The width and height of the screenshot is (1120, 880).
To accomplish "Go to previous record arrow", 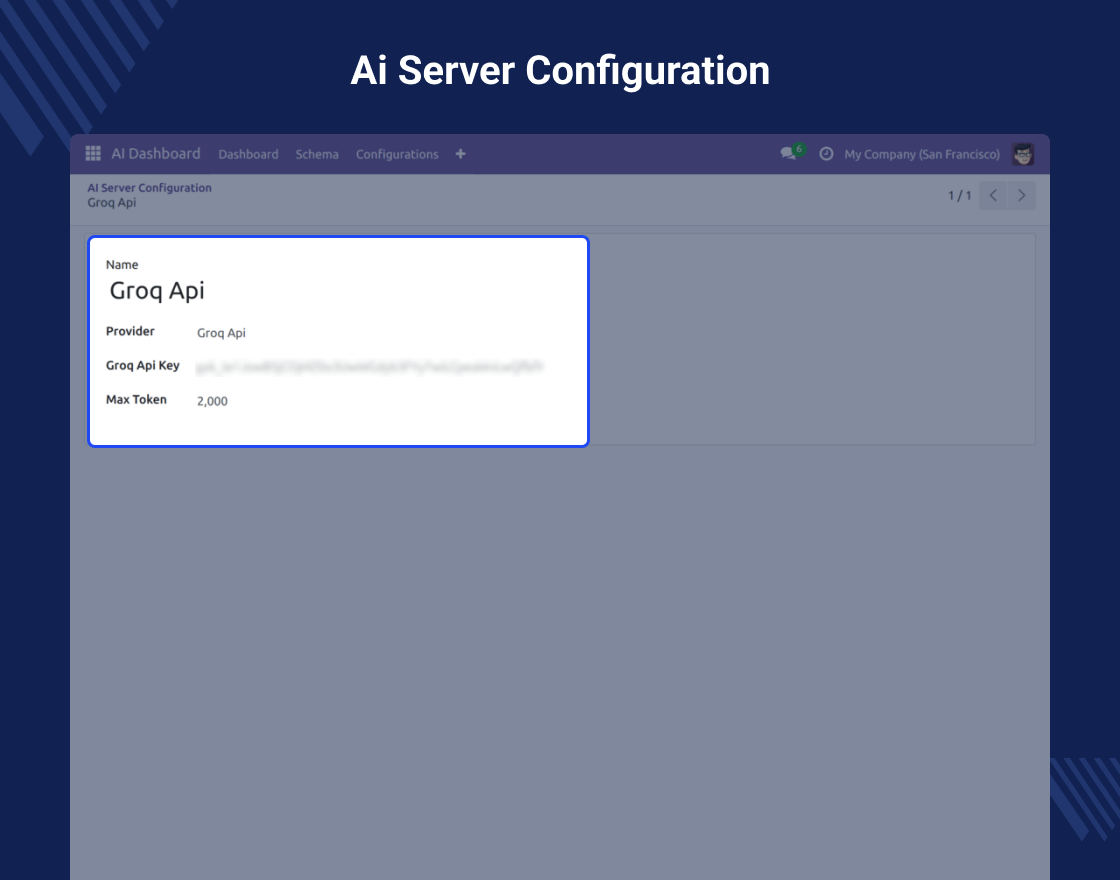I will [993, 196].
